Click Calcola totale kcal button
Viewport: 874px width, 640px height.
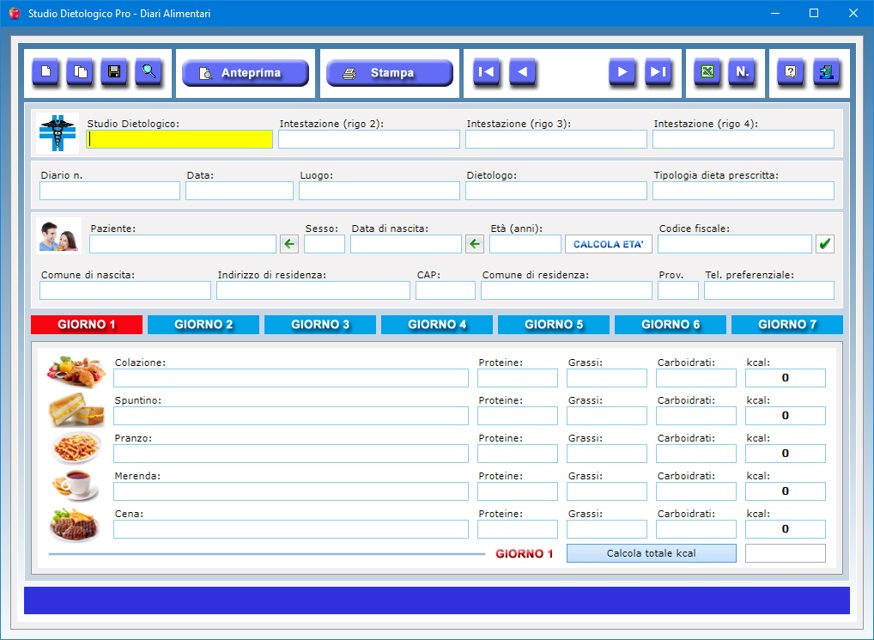652,554
